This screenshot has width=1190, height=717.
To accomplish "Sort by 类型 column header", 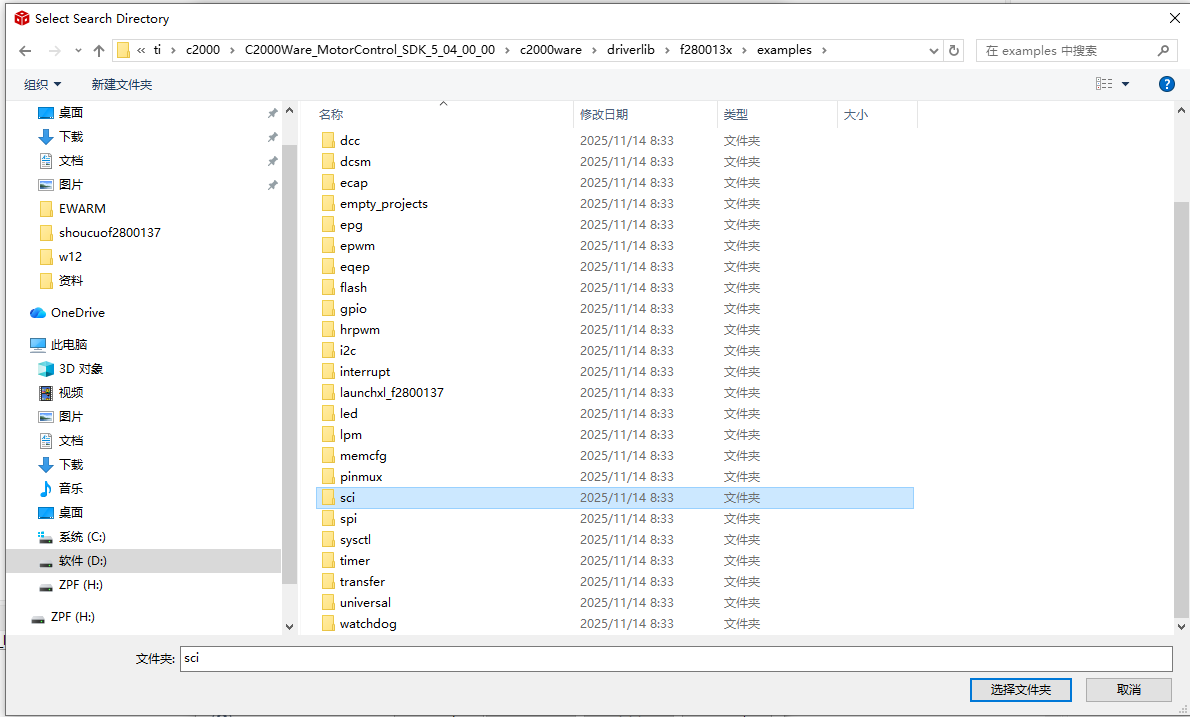I will coord(735,115).
